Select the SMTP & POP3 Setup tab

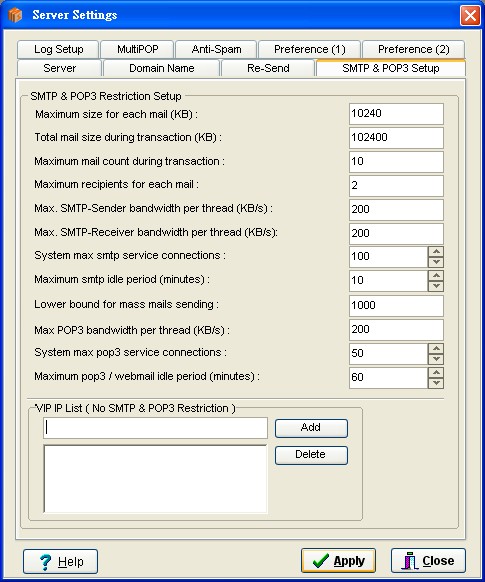tap(391, 68)
